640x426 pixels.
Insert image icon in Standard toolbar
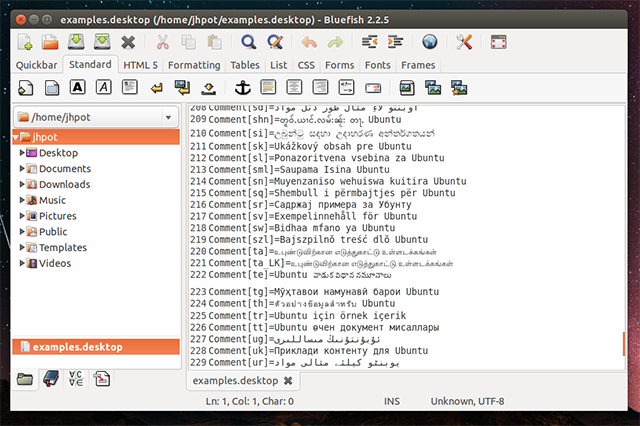click(407, 88)
